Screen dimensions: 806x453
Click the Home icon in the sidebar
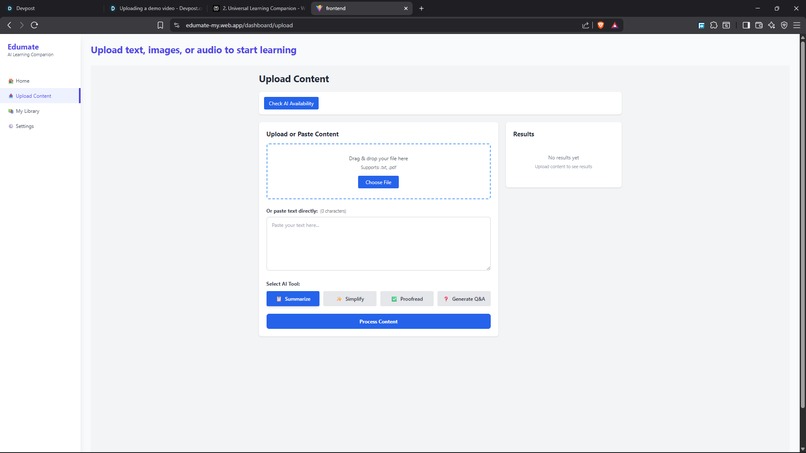pos(11,81)
